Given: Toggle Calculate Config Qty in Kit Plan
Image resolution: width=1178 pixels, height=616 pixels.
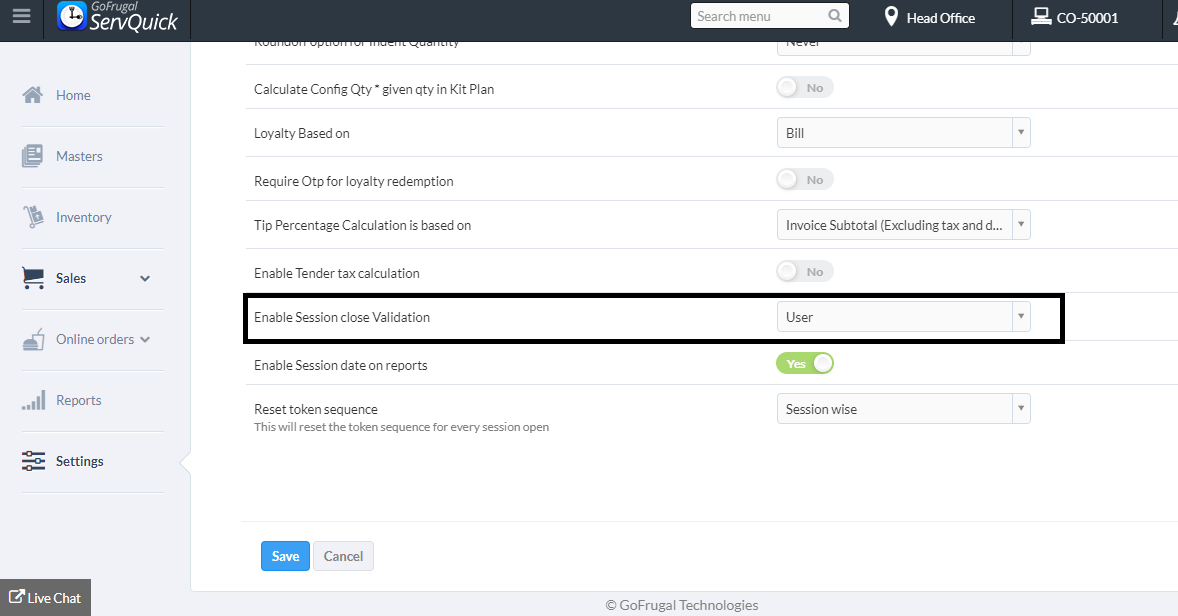Looking at the screenshot, I should click(x=804, y=88).
